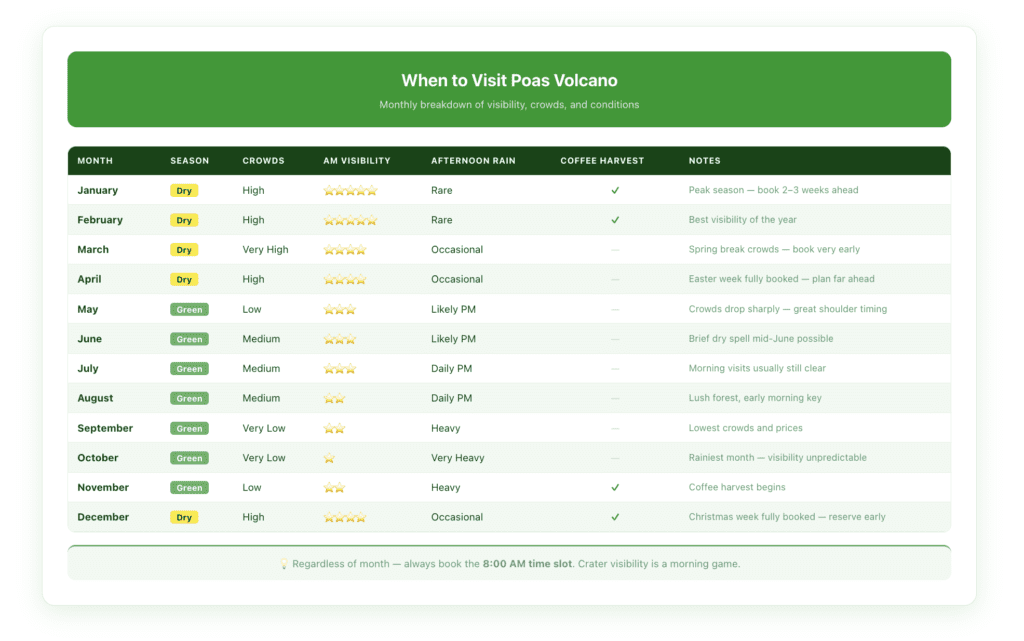Click the 'When to Visit Poas Volcano' title banner
Image resolution: width=1024 pixels, height=641 pixels.
(x=509, y=80)
